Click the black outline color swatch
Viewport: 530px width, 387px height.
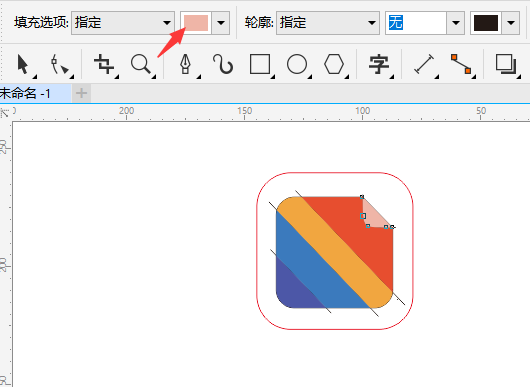(x=486, y=23)
